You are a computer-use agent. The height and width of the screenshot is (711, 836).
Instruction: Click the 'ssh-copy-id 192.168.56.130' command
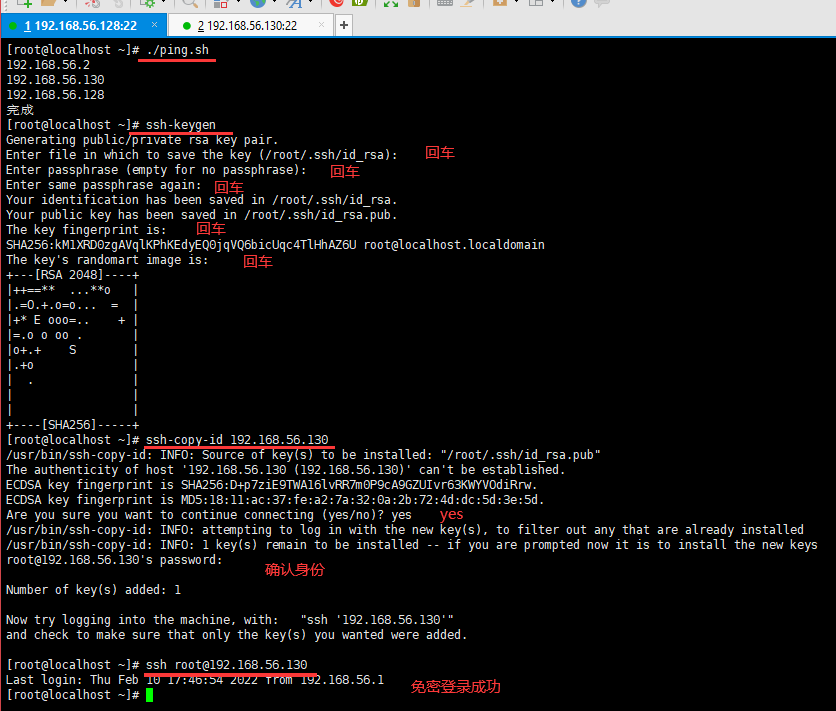tap(237, 440)
